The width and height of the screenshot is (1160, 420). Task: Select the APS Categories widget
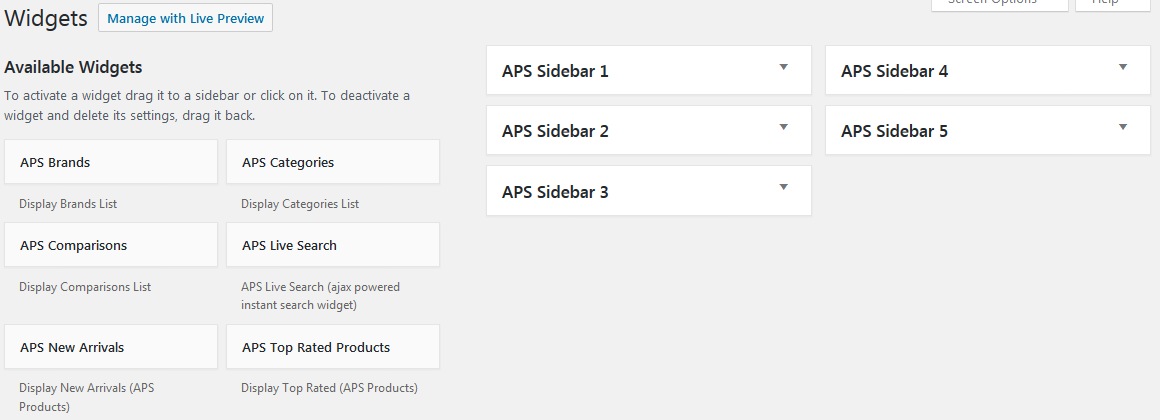[x=333, y=162]
